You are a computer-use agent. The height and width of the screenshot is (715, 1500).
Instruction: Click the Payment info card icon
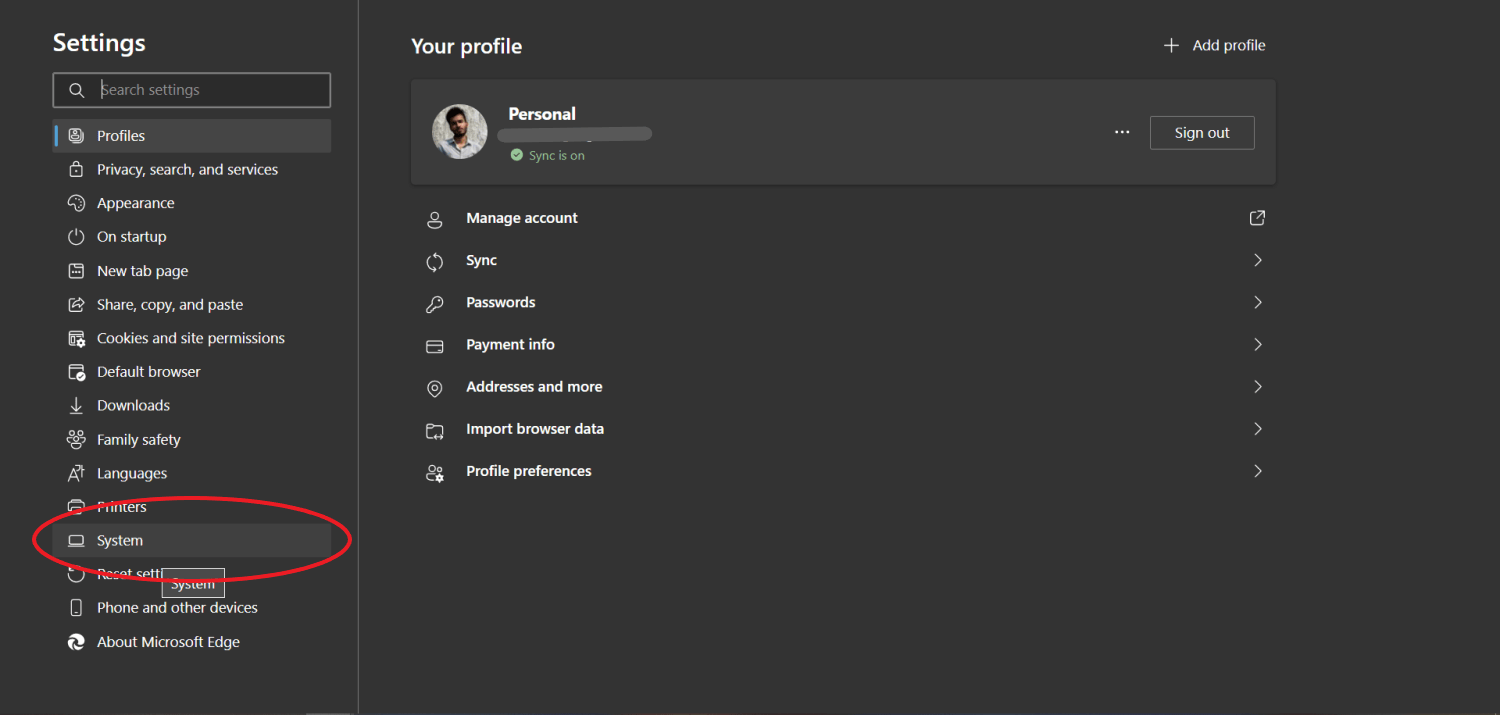(434, 346)
